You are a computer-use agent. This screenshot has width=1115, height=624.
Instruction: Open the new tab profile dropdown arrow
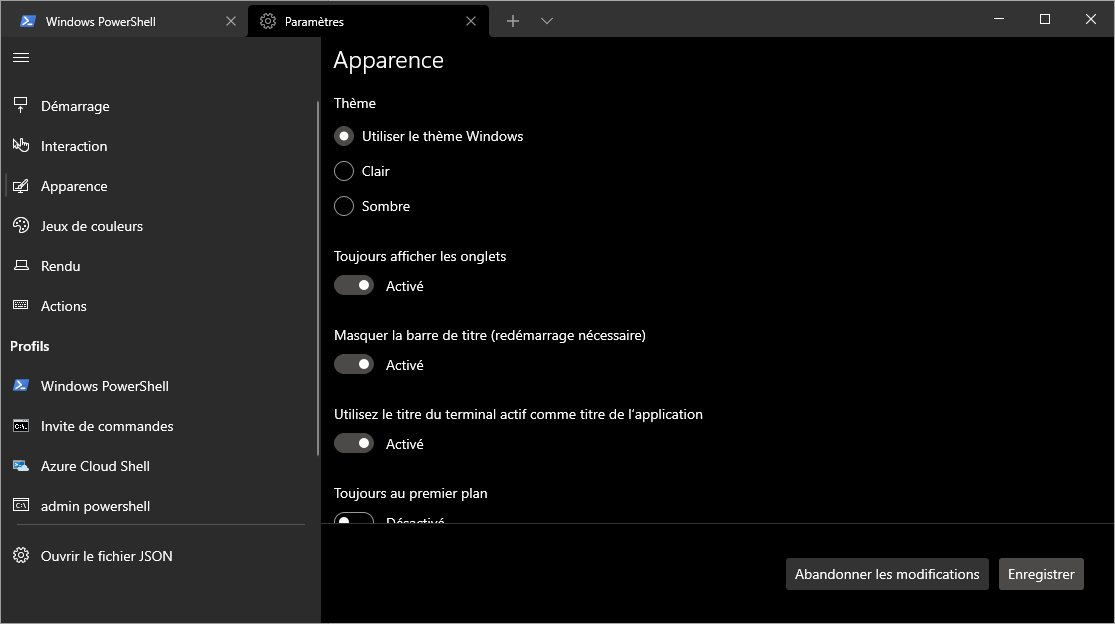[547, 21]
